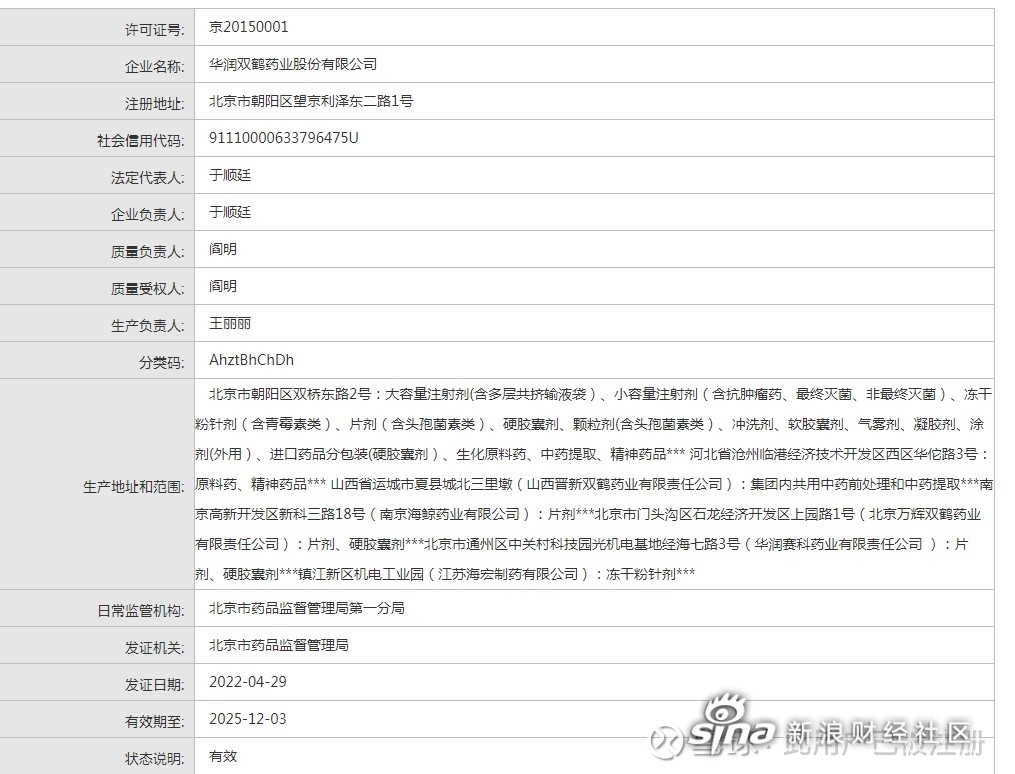Click the classification code AhztBhChDh

click(x=251, y=360)
